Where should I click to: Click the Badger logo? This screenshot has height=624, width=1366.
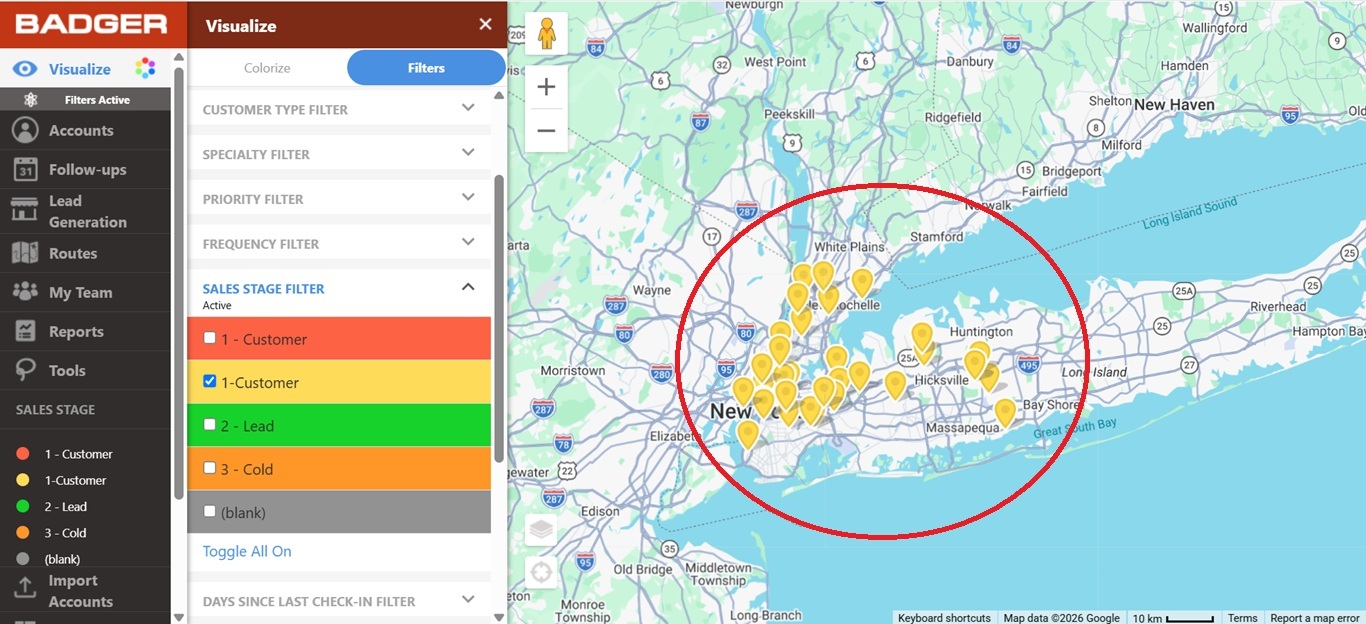coord(91,24)
